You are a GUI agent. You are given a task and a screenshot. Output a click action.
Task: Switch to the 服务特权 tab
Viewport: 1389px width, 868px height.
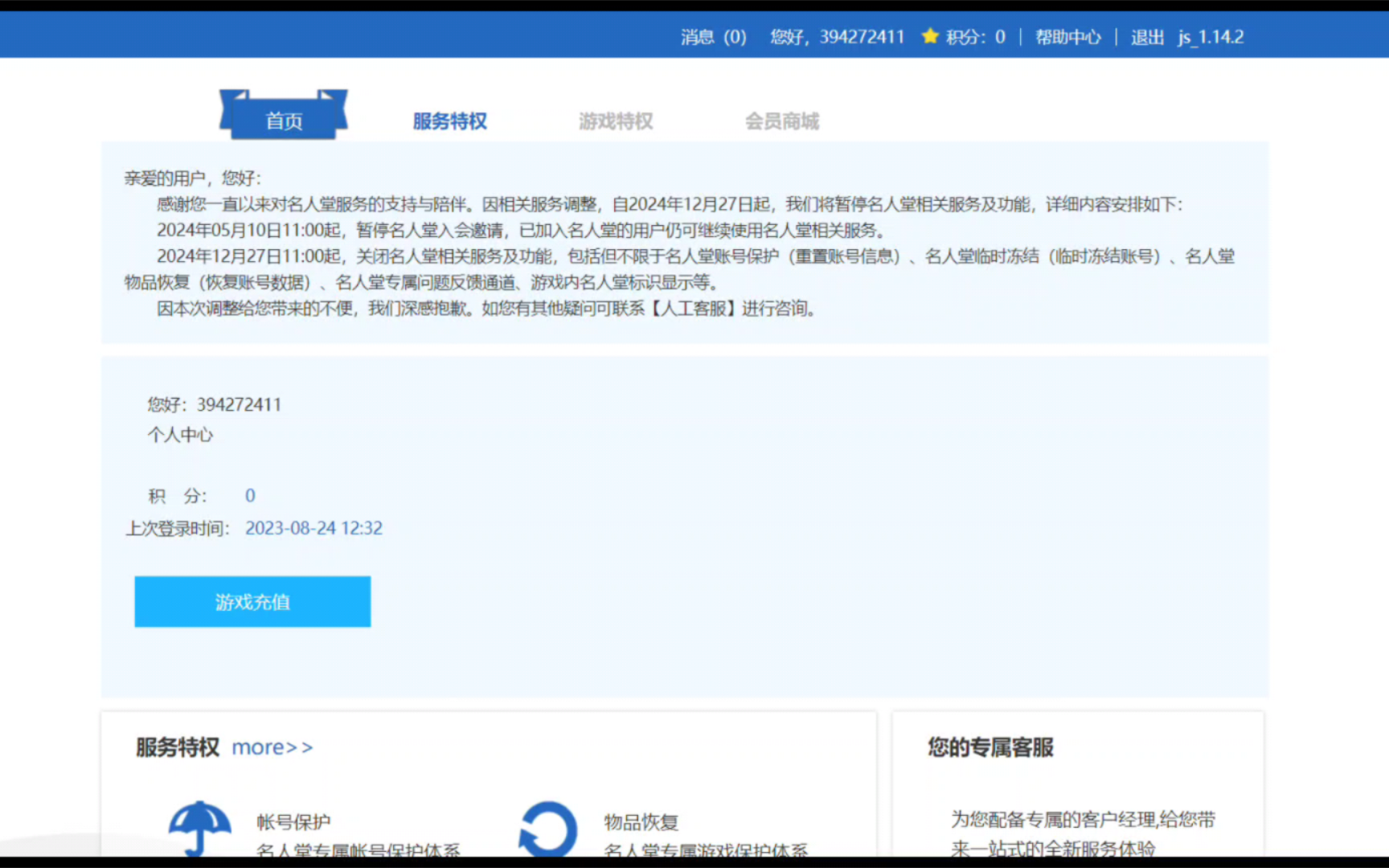[x=450, y=121]
